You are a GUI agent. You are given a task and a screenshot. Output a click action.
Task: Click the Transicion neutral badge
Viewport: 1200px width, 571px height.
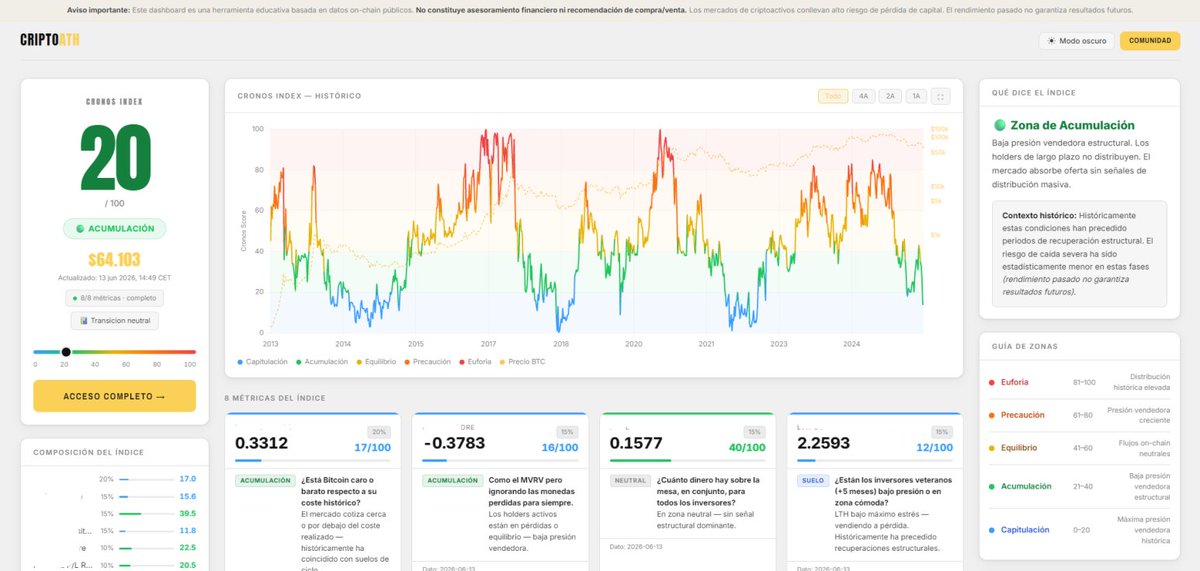pyautogui.click(x=114, y=321)
